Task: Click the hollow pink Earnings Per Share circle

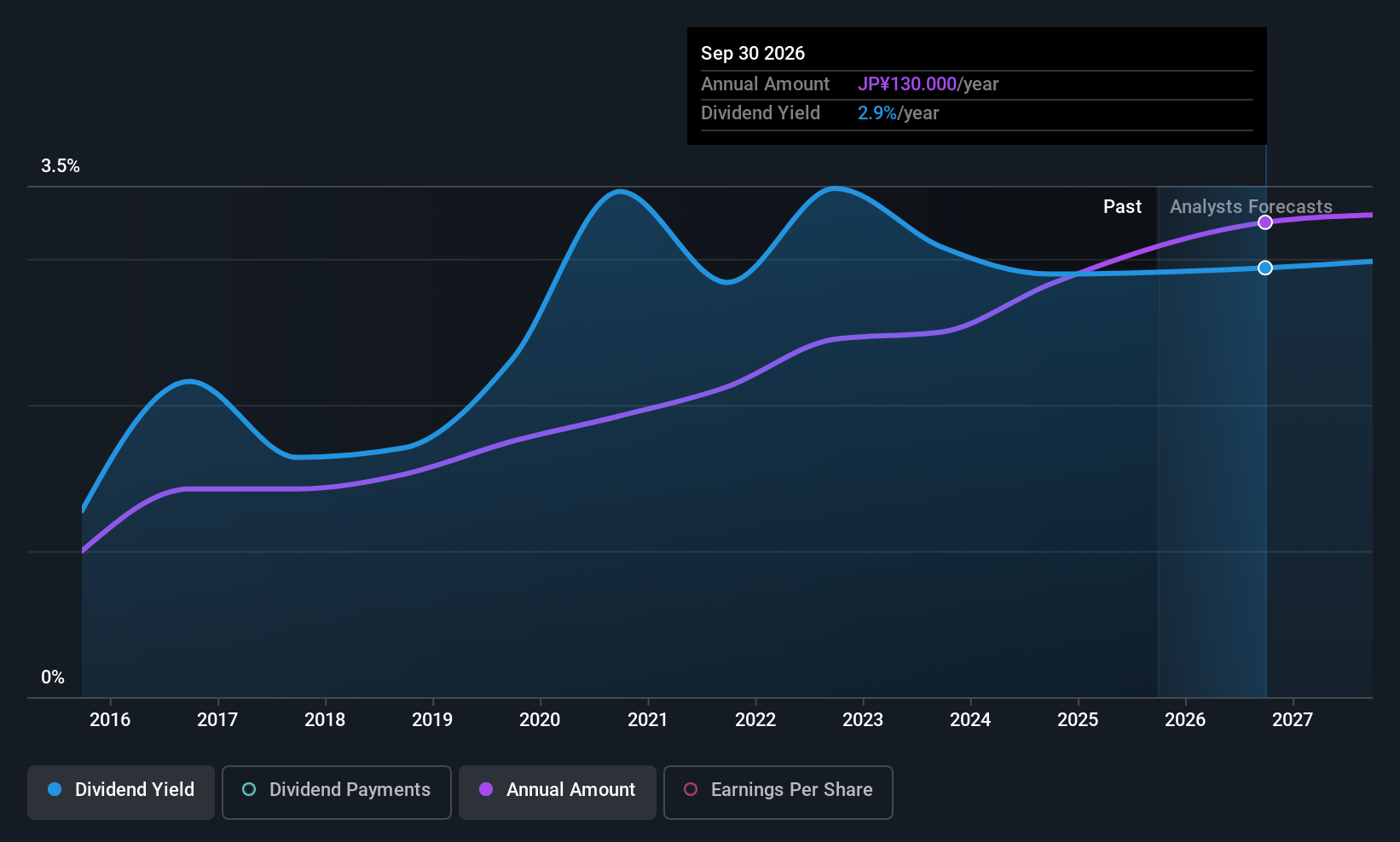Action: 691,790
